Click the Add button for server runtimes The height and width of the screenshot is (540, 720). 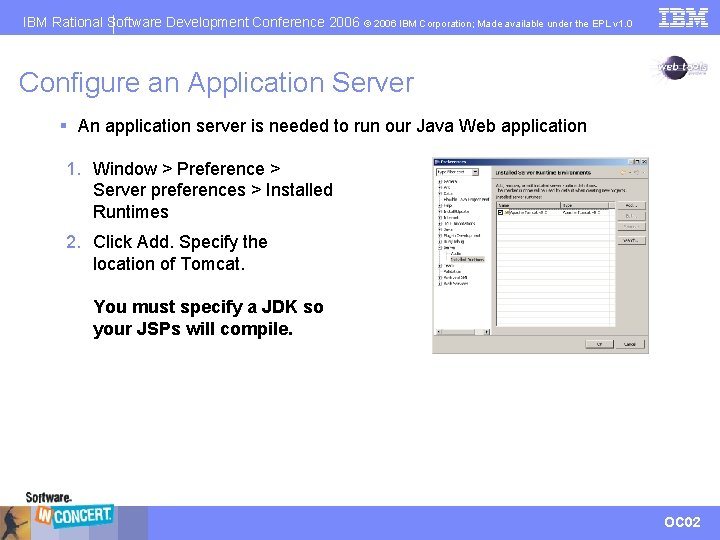[631, 206]
